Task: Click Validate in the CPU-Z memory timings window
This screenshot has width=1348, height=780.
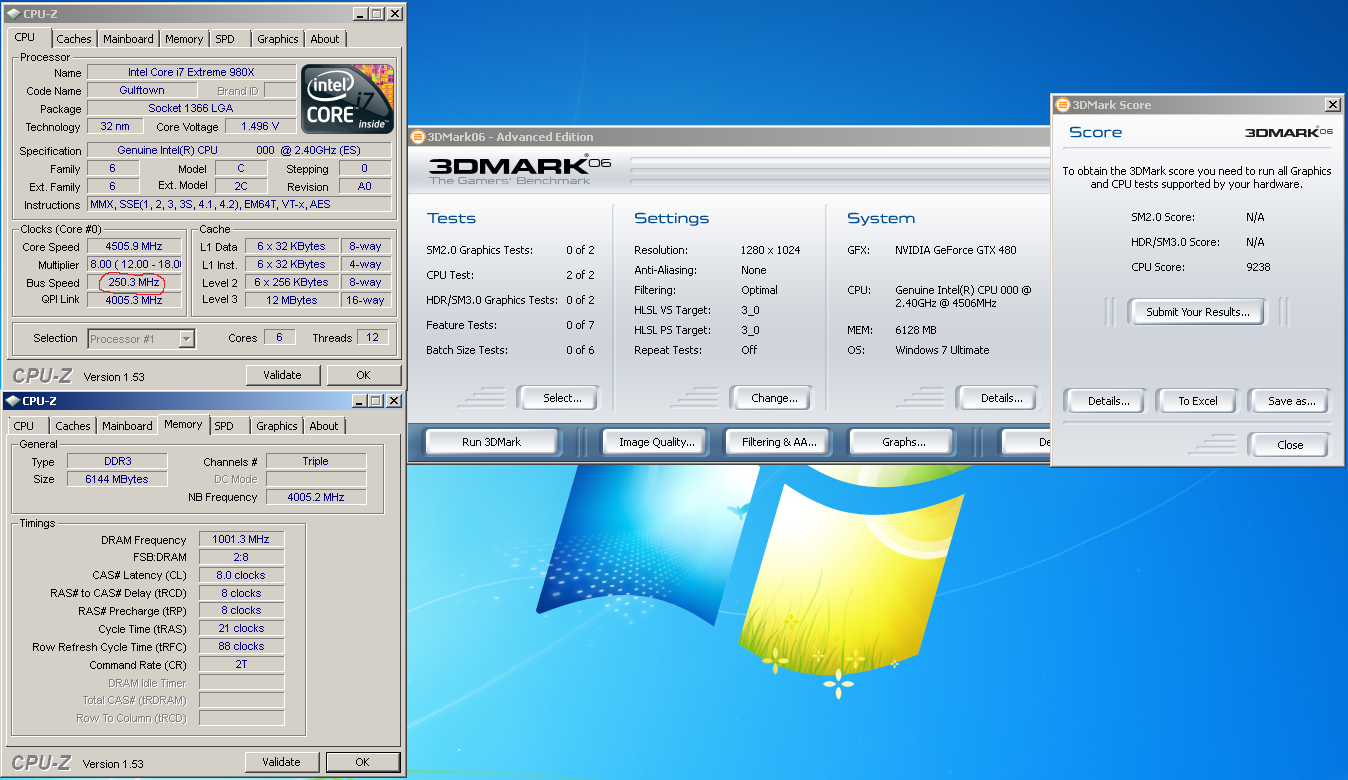Action: point(281,762)
